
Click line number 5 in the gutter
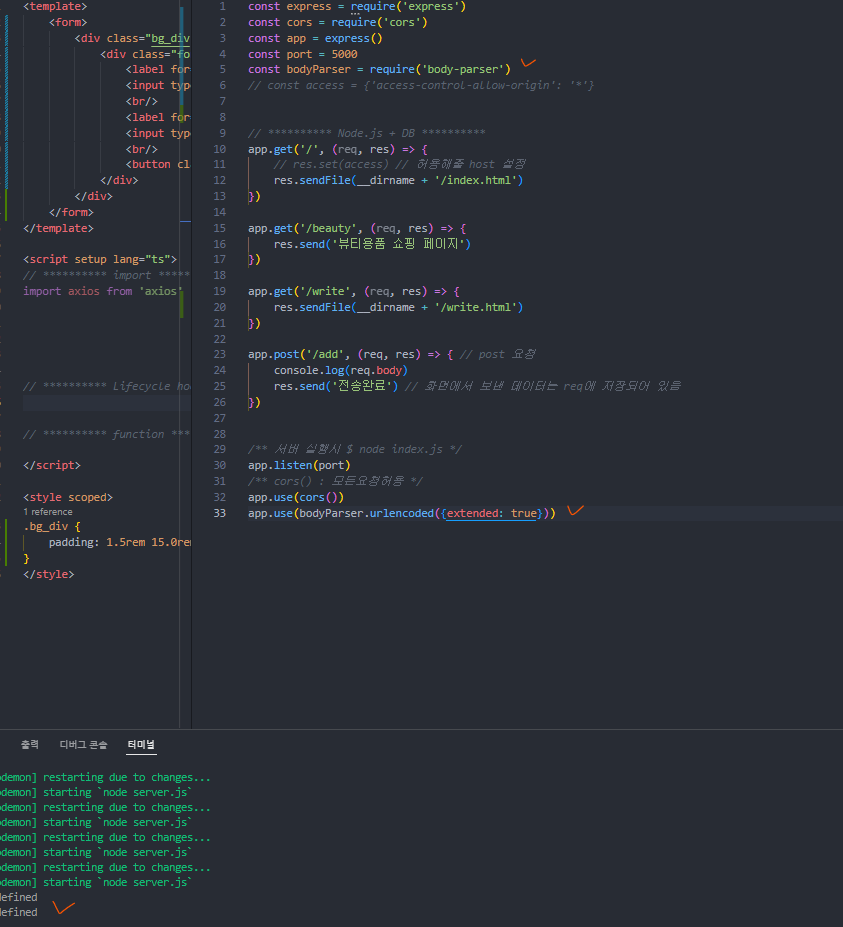223,70
